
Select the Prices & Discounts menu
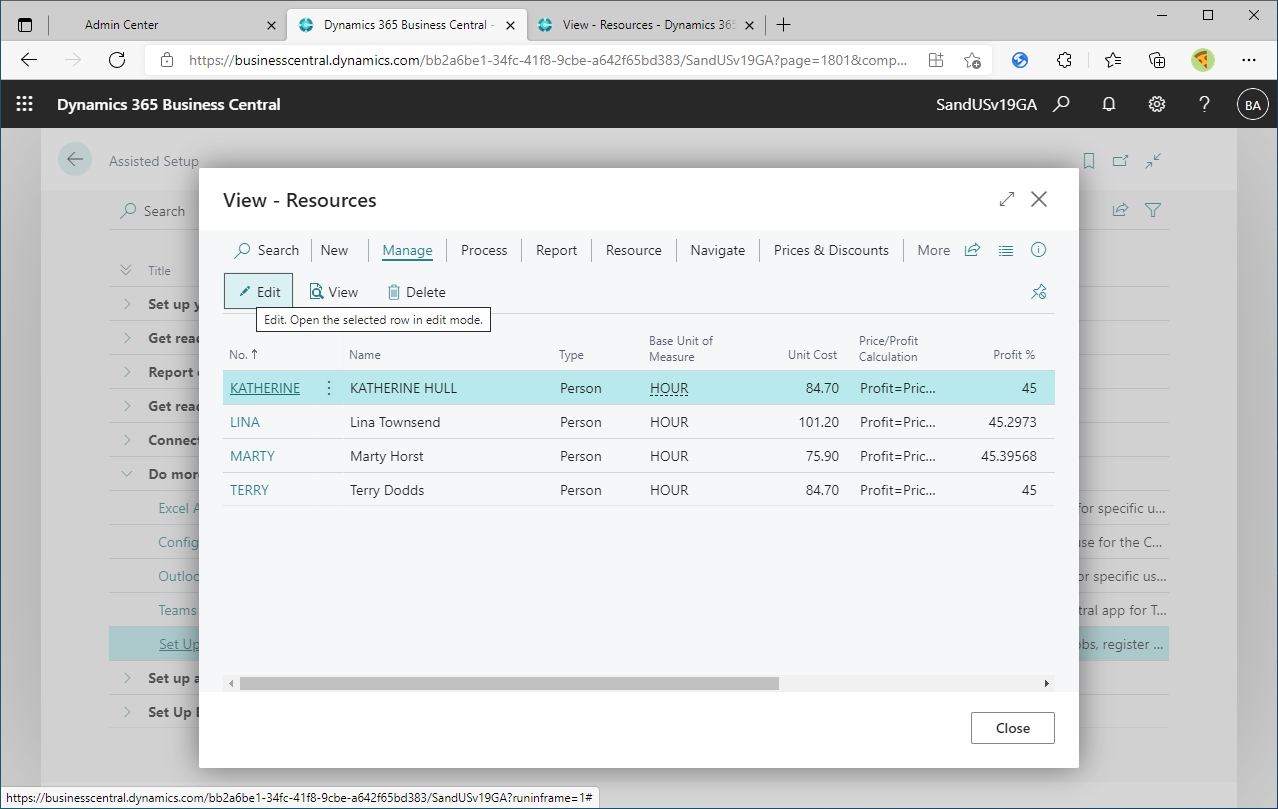[x=830, y=250]
